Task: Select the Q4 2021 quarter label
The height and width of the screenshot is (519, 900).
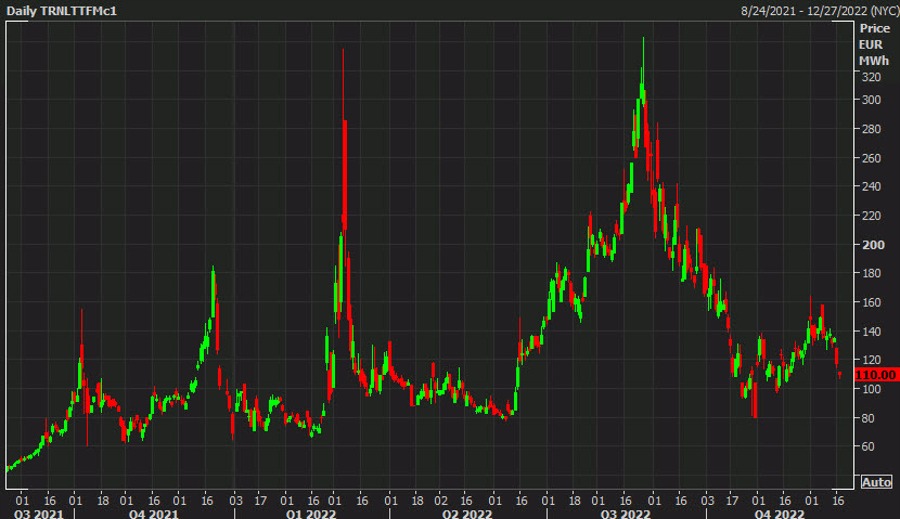Action: coord(143,511)
